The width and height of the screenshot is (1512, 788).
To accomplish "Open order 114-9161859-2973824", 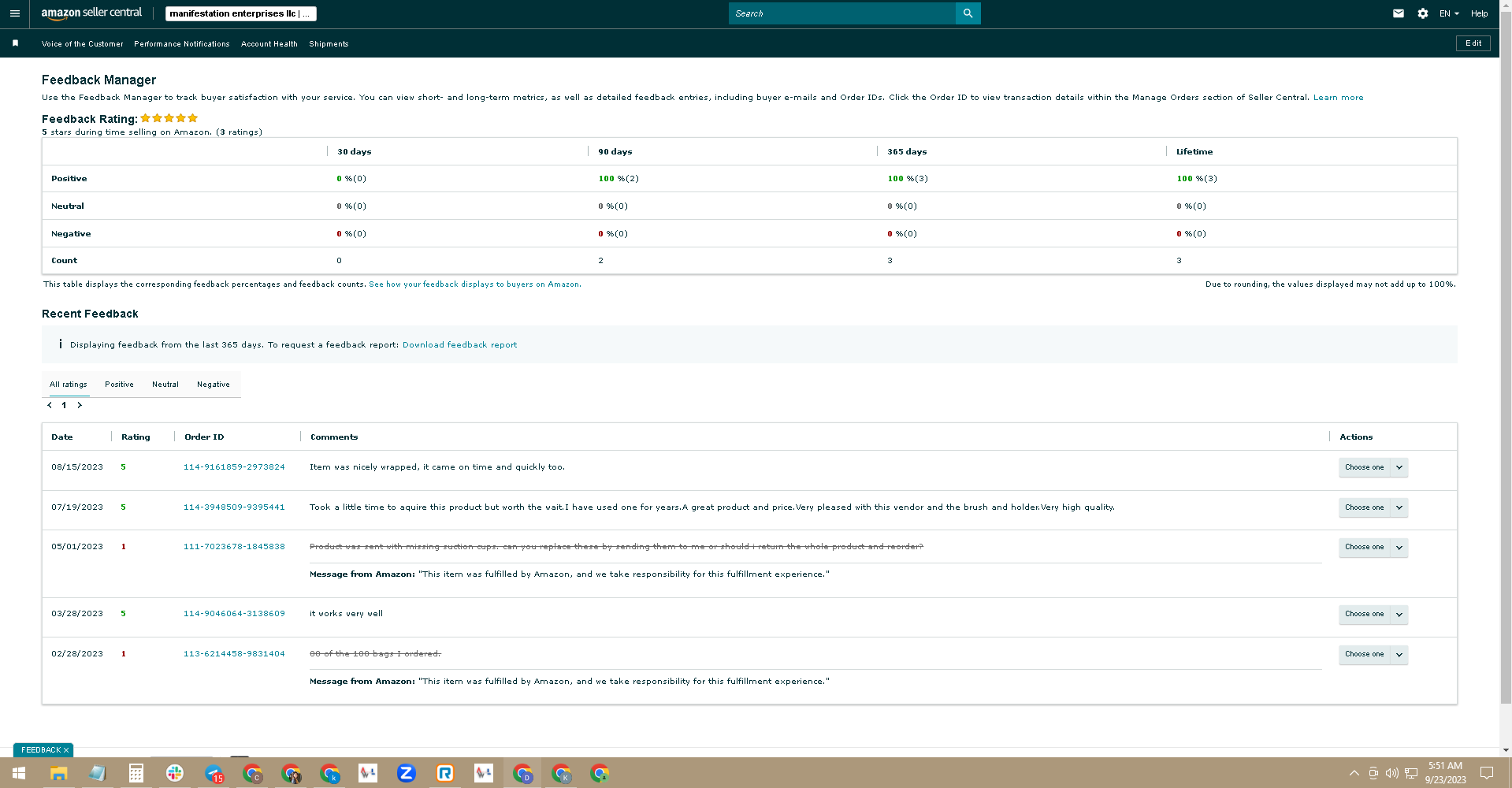I will pos(234,467).
